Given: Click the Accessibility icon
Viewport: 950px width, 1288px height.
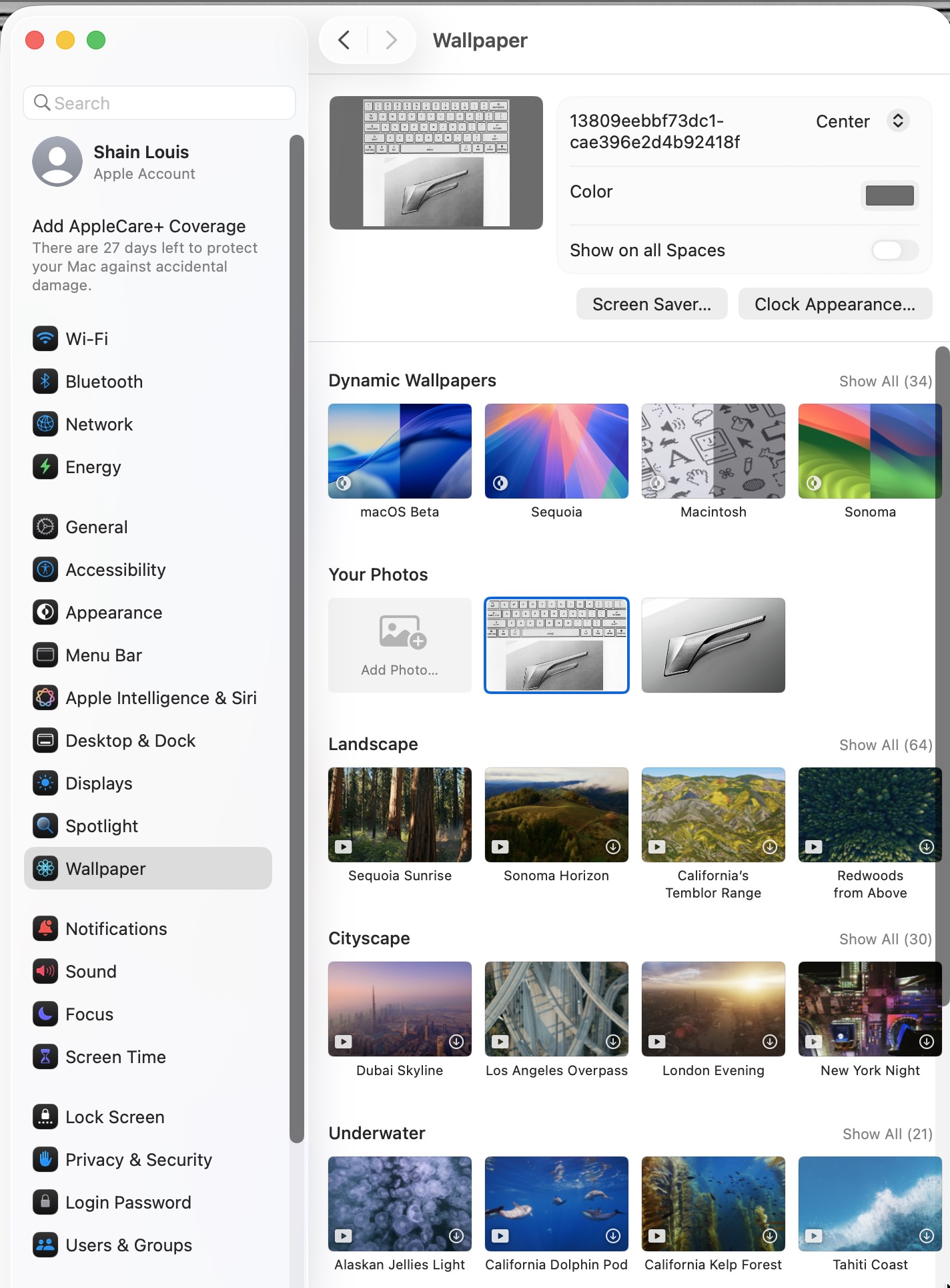Looking at the screenshot, I should coord(45,569).
